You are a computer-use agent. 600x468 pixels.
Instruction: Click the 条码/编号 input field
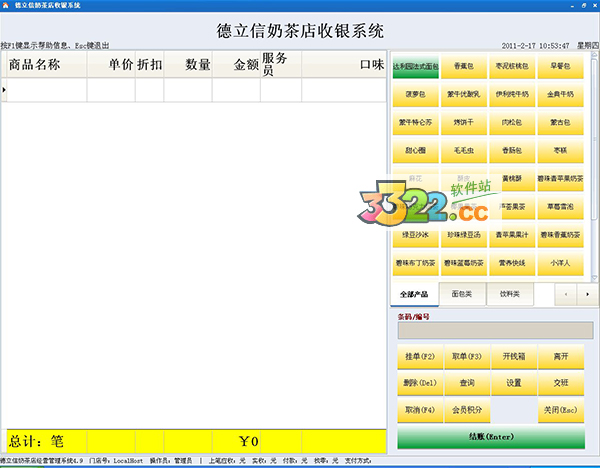[x=490, y=330]
